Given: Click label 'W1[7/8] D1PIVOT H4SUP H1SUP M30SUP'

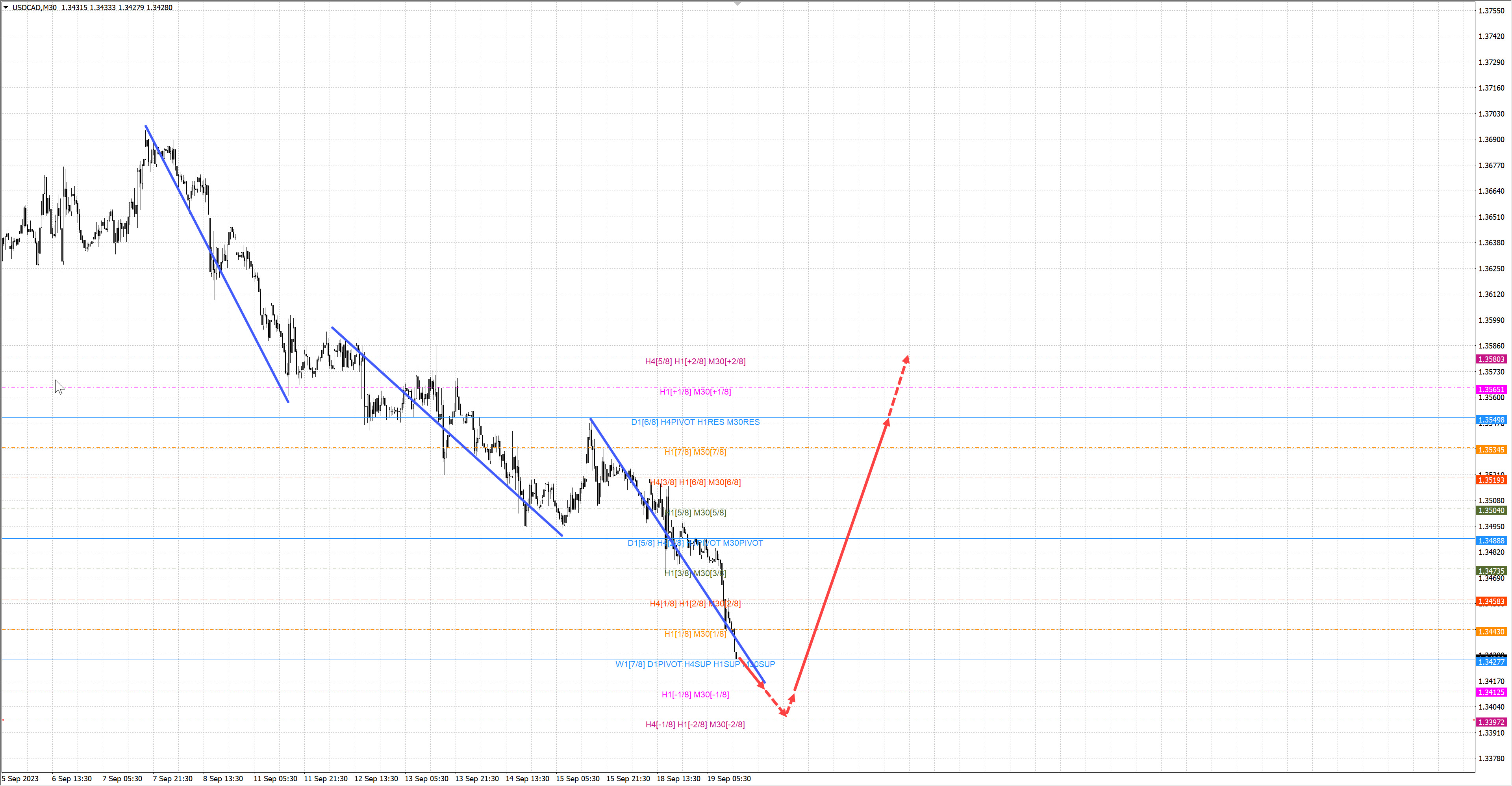Looking at the screenshot, I should (695, 664).
